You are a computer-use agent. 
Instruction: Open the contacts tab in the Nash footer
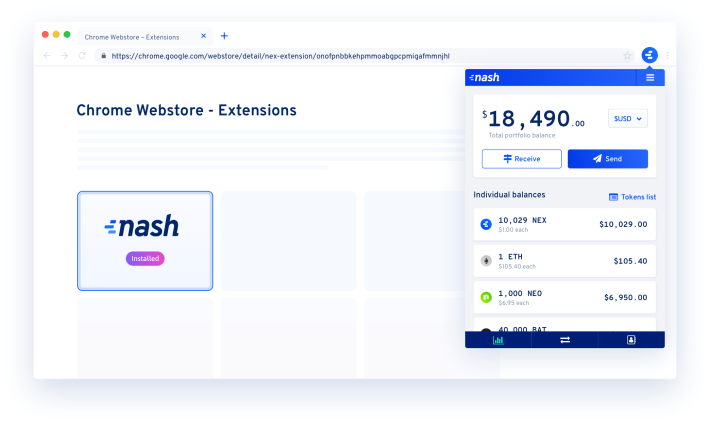click(x=631, y=340)
